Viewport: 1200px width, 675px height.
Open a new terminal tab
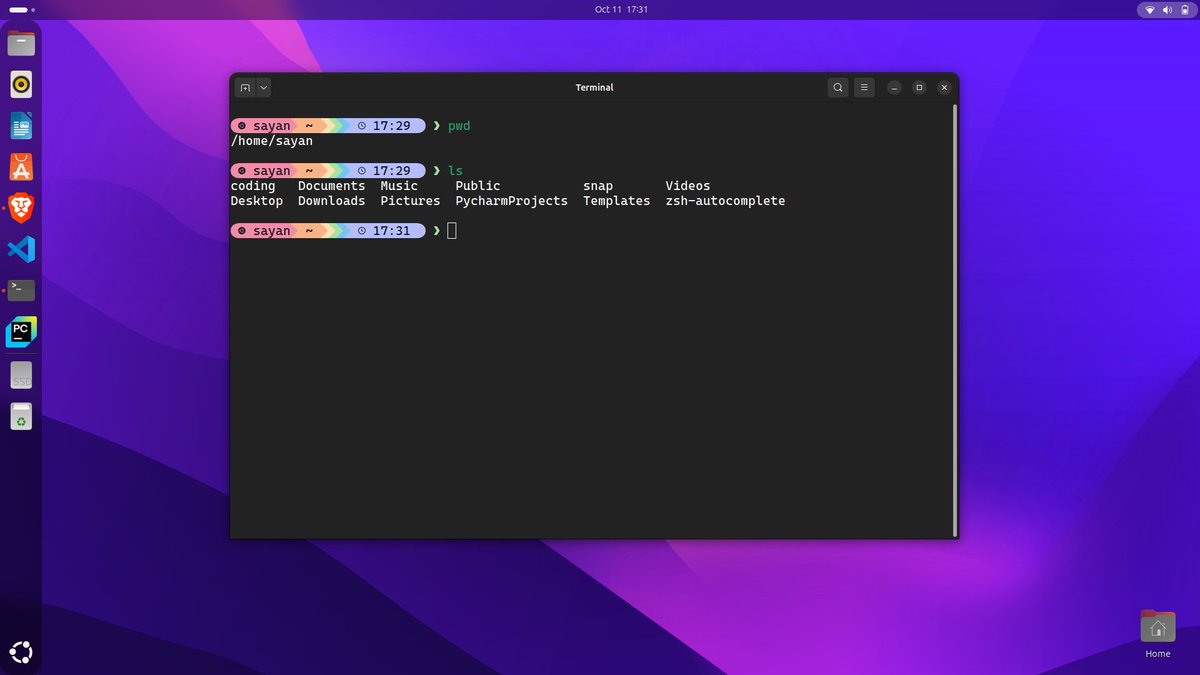pos(245,87)
